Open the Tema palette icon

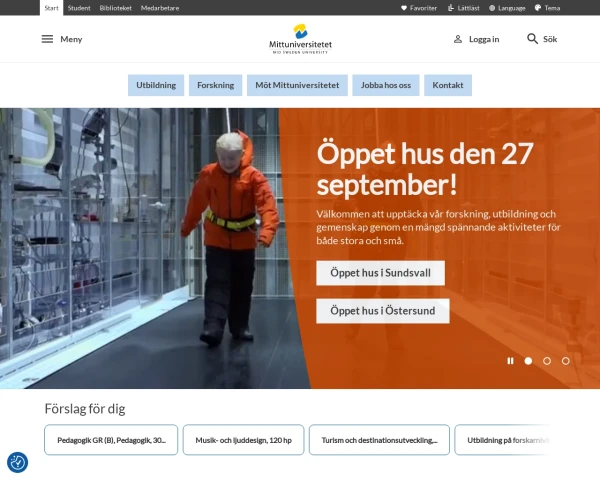coord(538,8)
